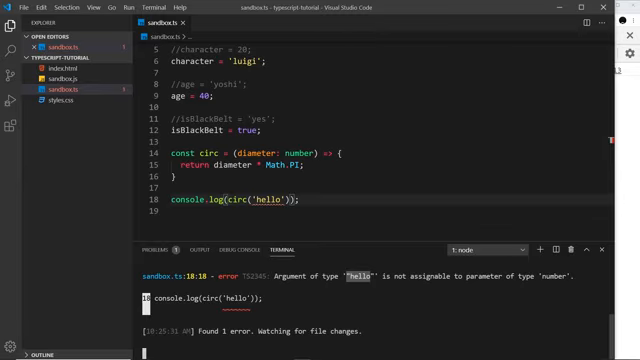Close the terminal panel
Screen dimensions: 640x360
pyautogui.click(x=602, y=249)
